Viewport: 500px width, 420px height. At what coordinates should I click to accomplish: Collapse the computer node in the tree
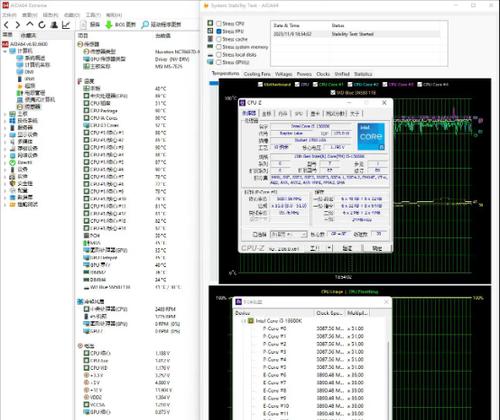click(5, 51)
